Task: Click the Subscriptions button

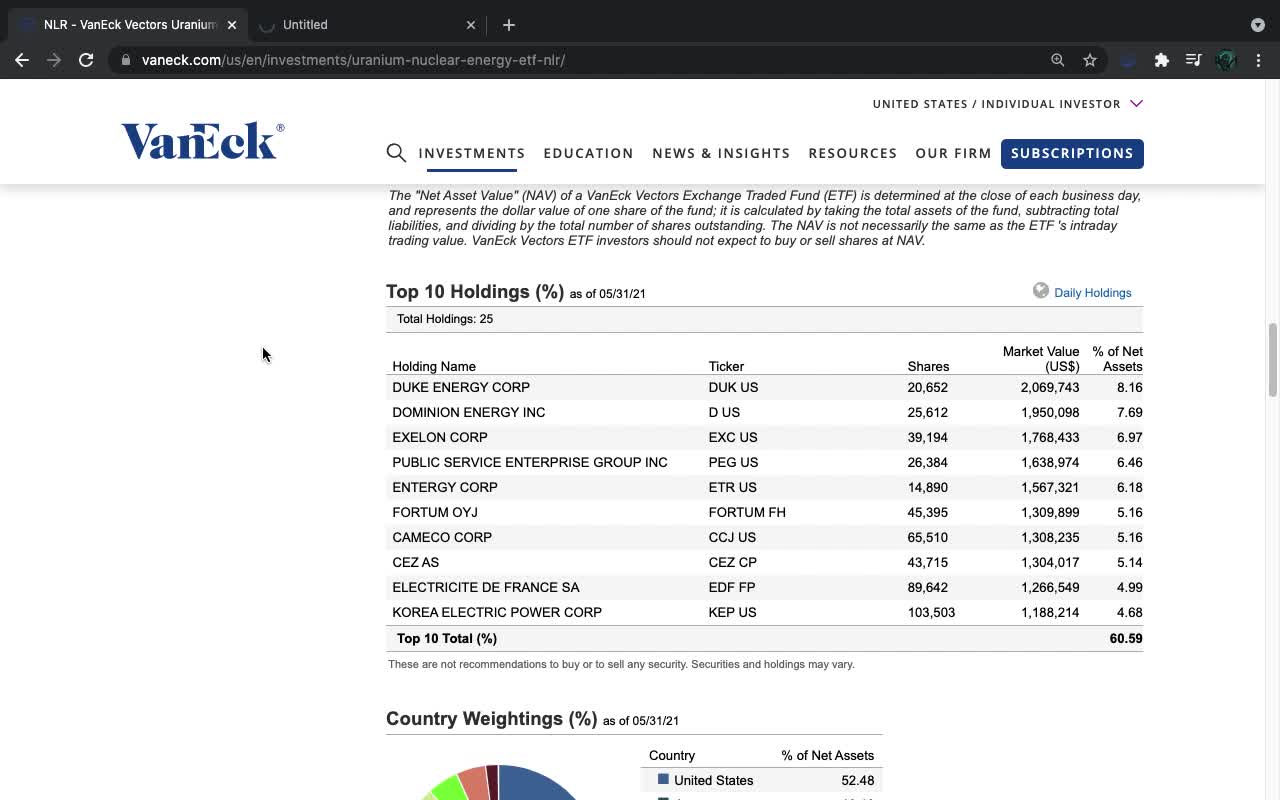Action: click(x=1072, y=153)
